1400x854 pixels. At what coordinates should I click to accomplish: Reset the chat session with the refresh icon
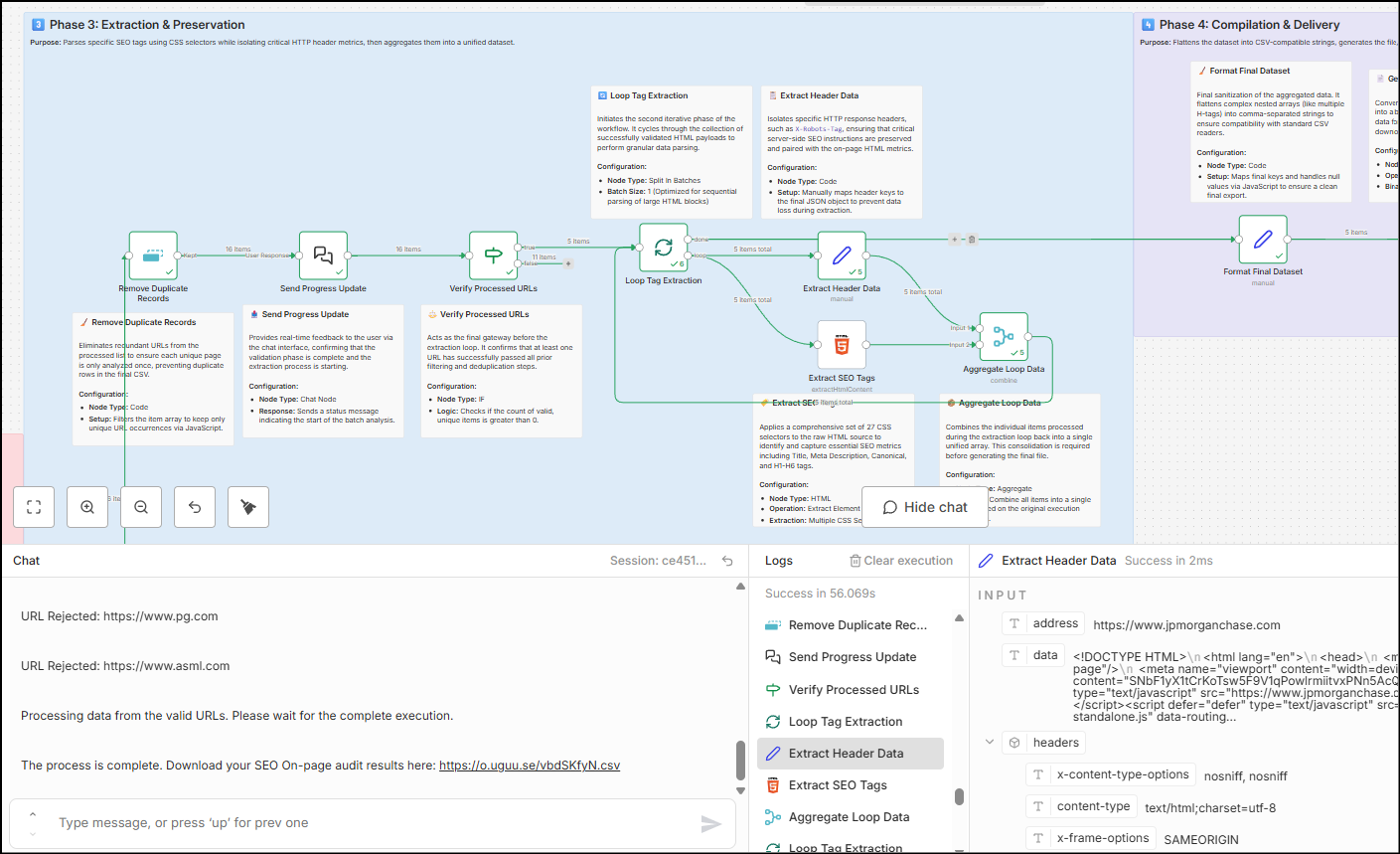click(x=727, y=561)
